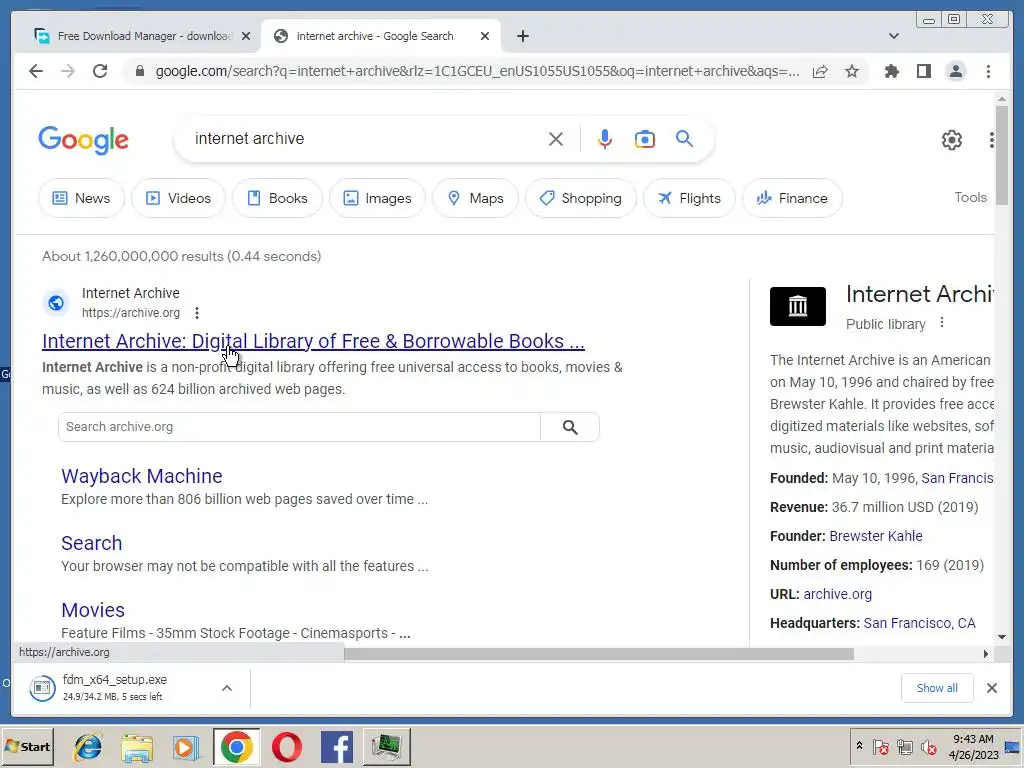Click in the Search archive.org field
Screen dimensions: 1024x768
tap(299, 427)
